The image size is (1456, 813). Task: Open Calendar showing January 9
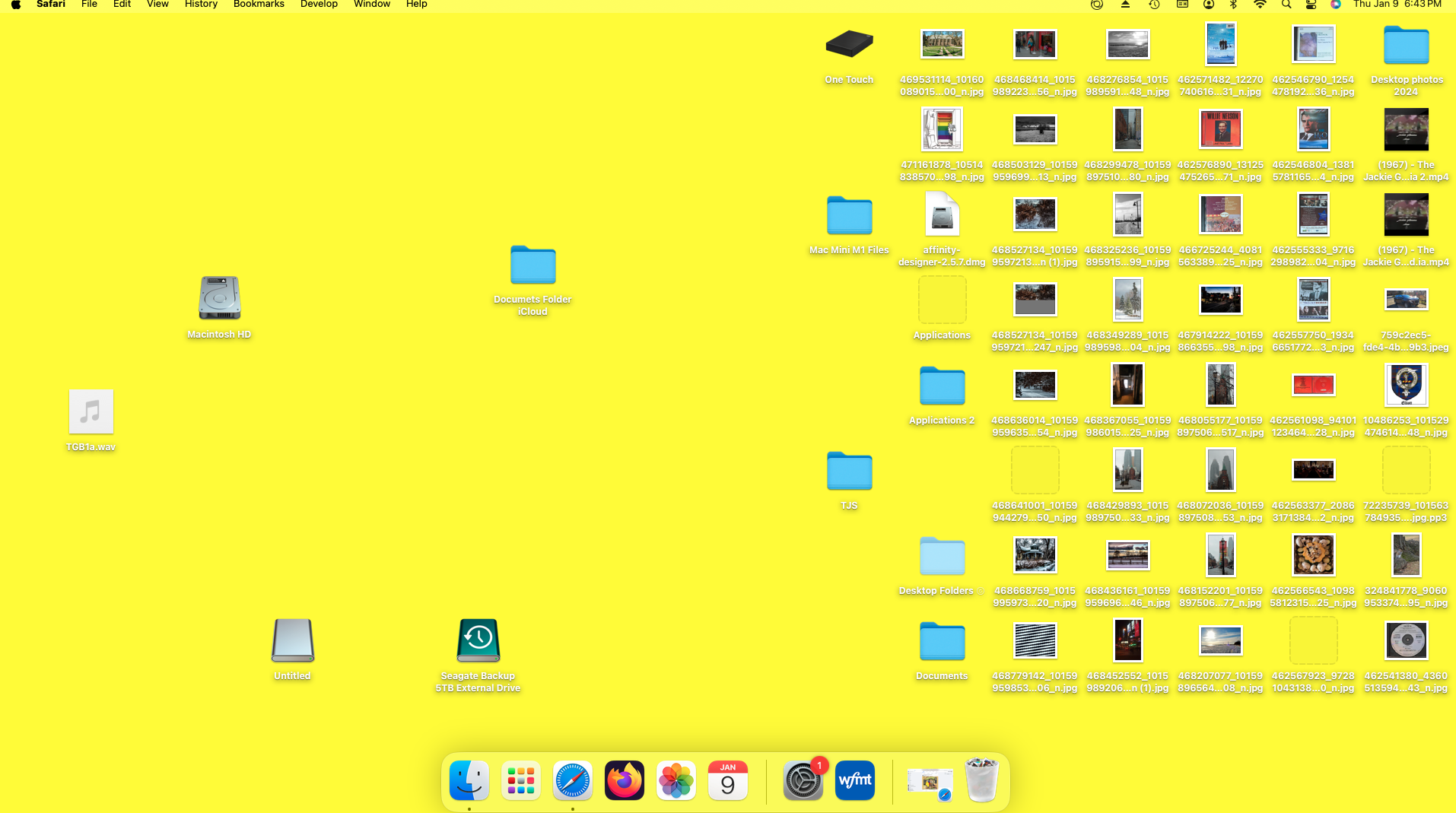[x=727, y=780]
